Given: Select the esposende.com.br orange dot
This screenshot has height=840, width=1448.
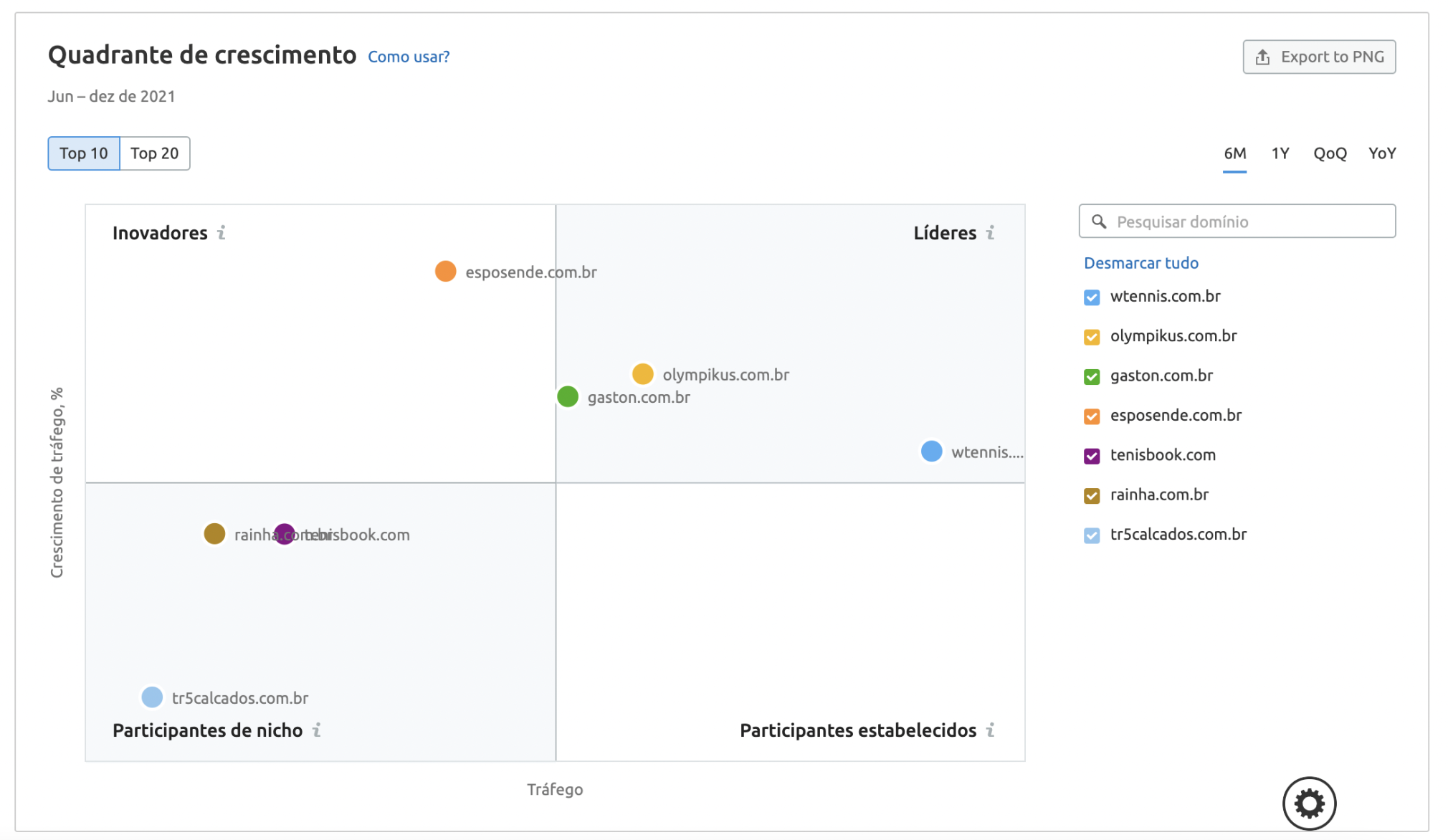Looking at the screenshot, I should click(x=445, y=272).
